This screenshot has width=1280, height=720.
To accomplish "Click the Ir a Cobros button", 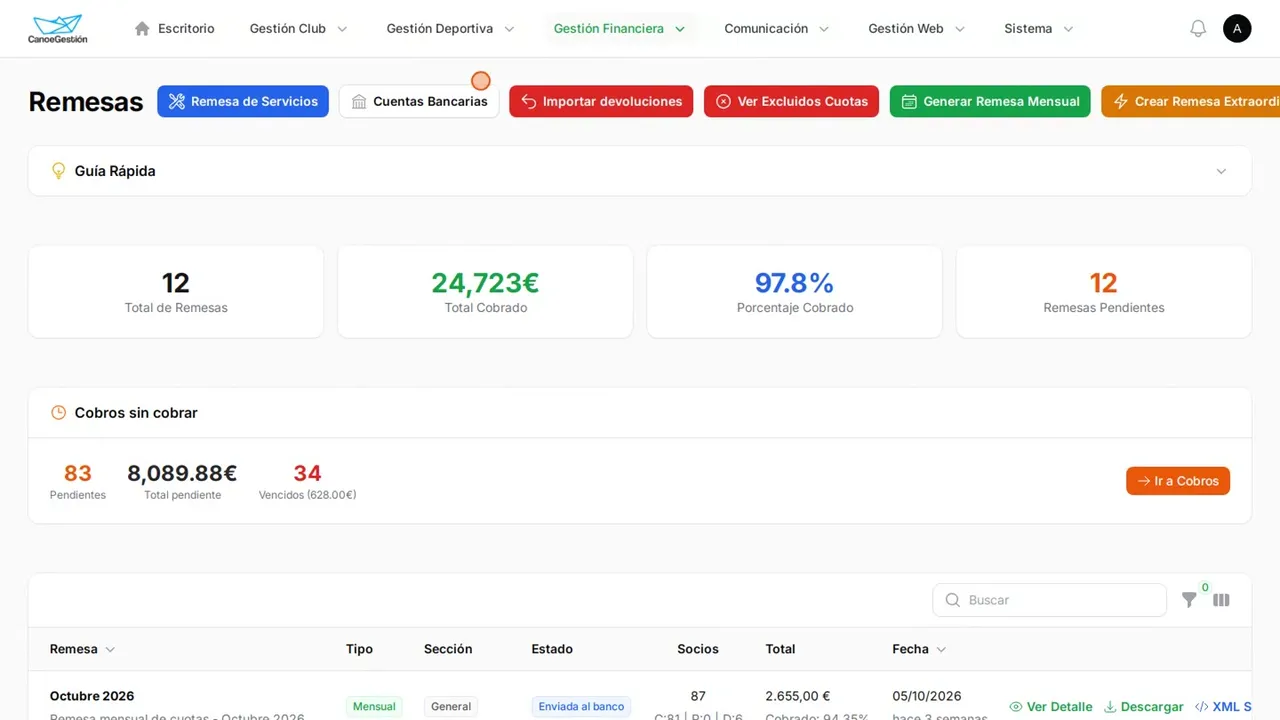I will click(1178, 481).
